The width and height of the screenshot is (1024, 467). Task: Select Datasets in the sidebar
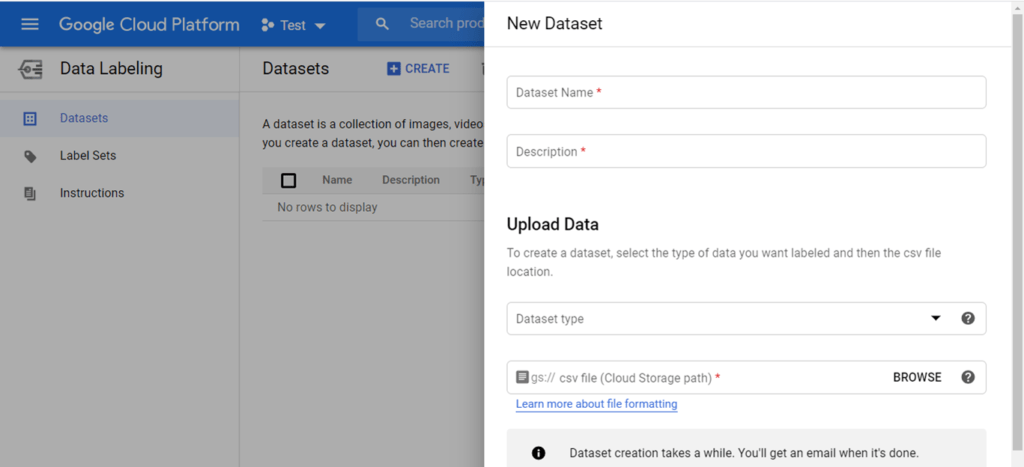(120, 118)
